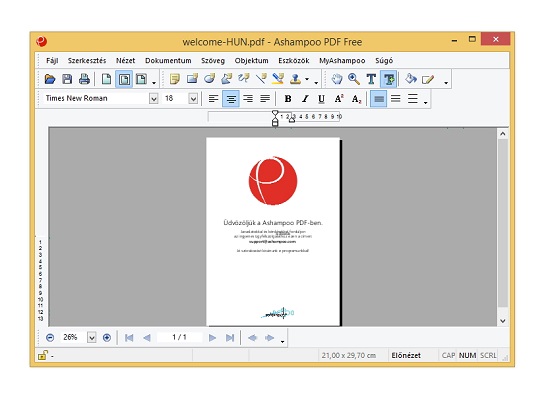This screenshot has height=408, width=550.
Task: Toggle single line spacing
Action: click(378, 99)
